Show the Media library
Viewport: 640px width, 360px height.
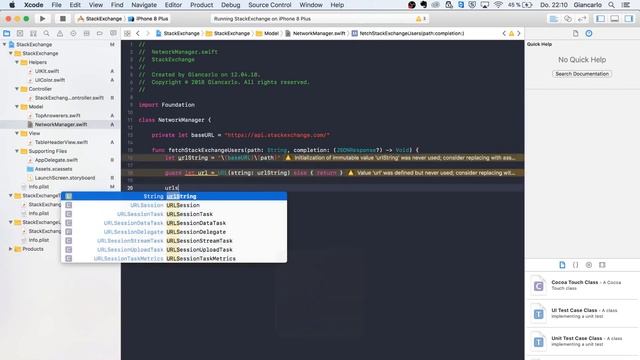tap(602, 265)
